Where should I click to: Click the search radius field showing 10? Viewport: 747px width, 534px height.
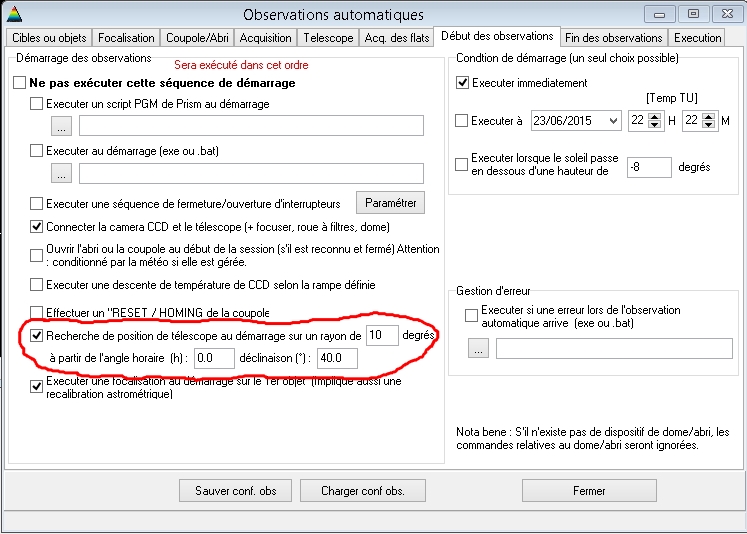click(x=381, y=335)
